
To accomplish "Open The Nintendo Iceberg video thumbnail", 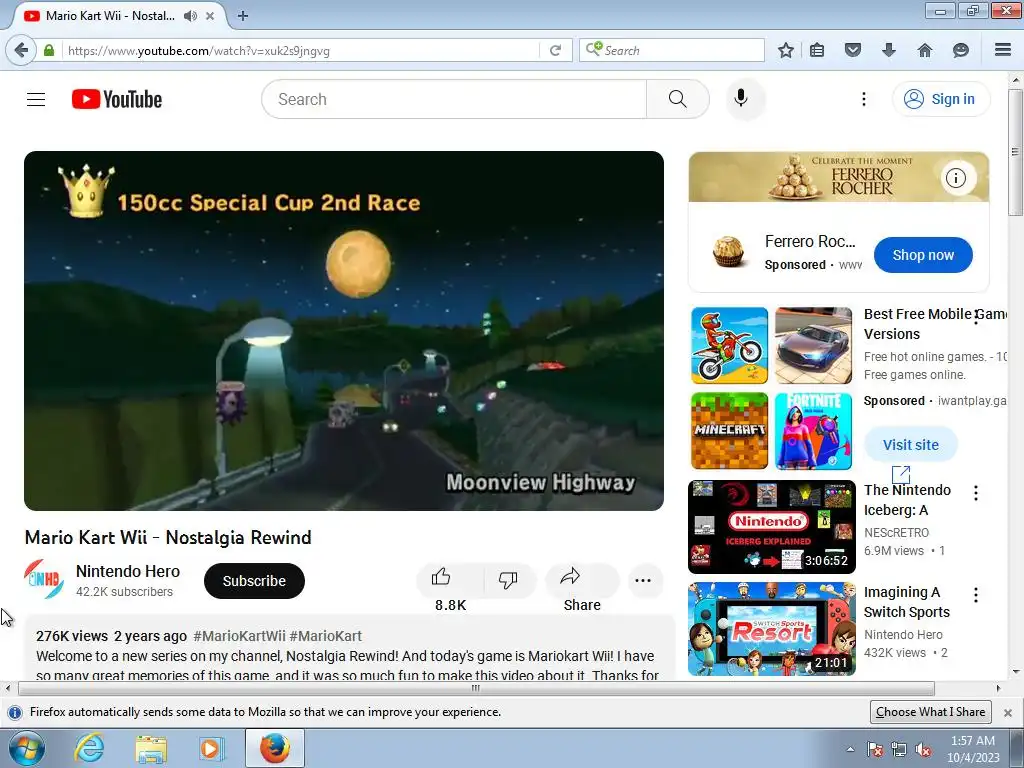I will click(771, 527).
